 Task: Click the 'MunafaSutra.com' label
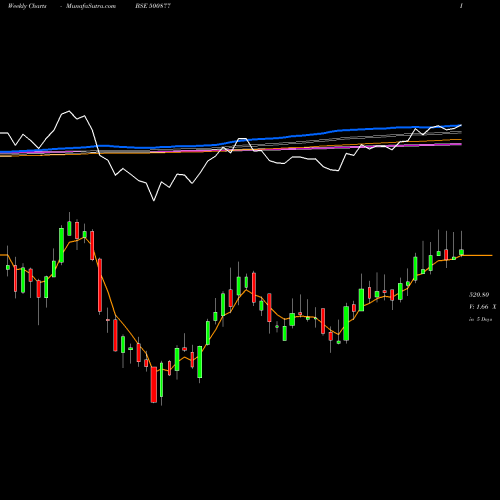[91, 6]
